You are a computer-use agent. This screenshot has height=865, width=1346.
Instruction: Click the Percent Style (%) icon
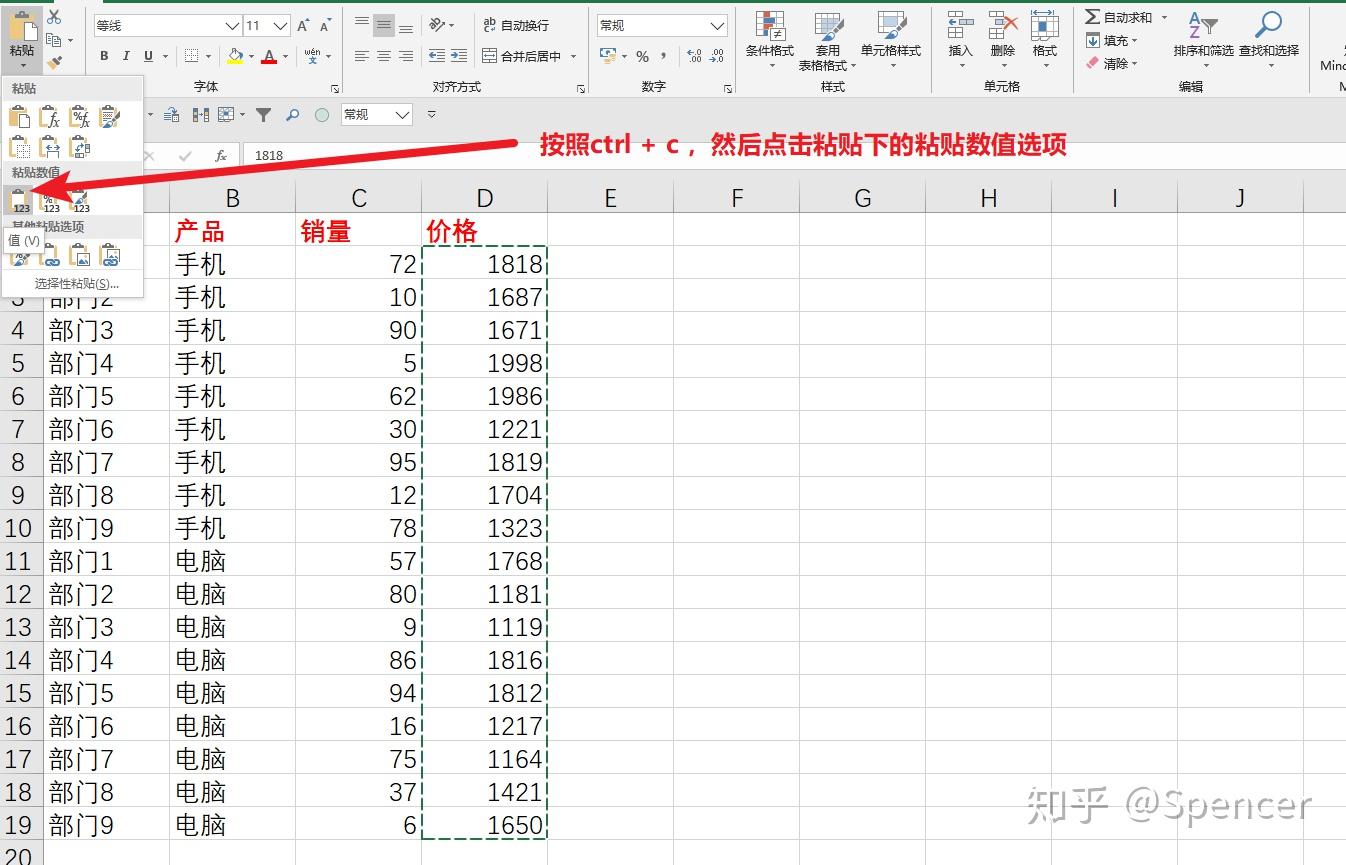[642, 56]
